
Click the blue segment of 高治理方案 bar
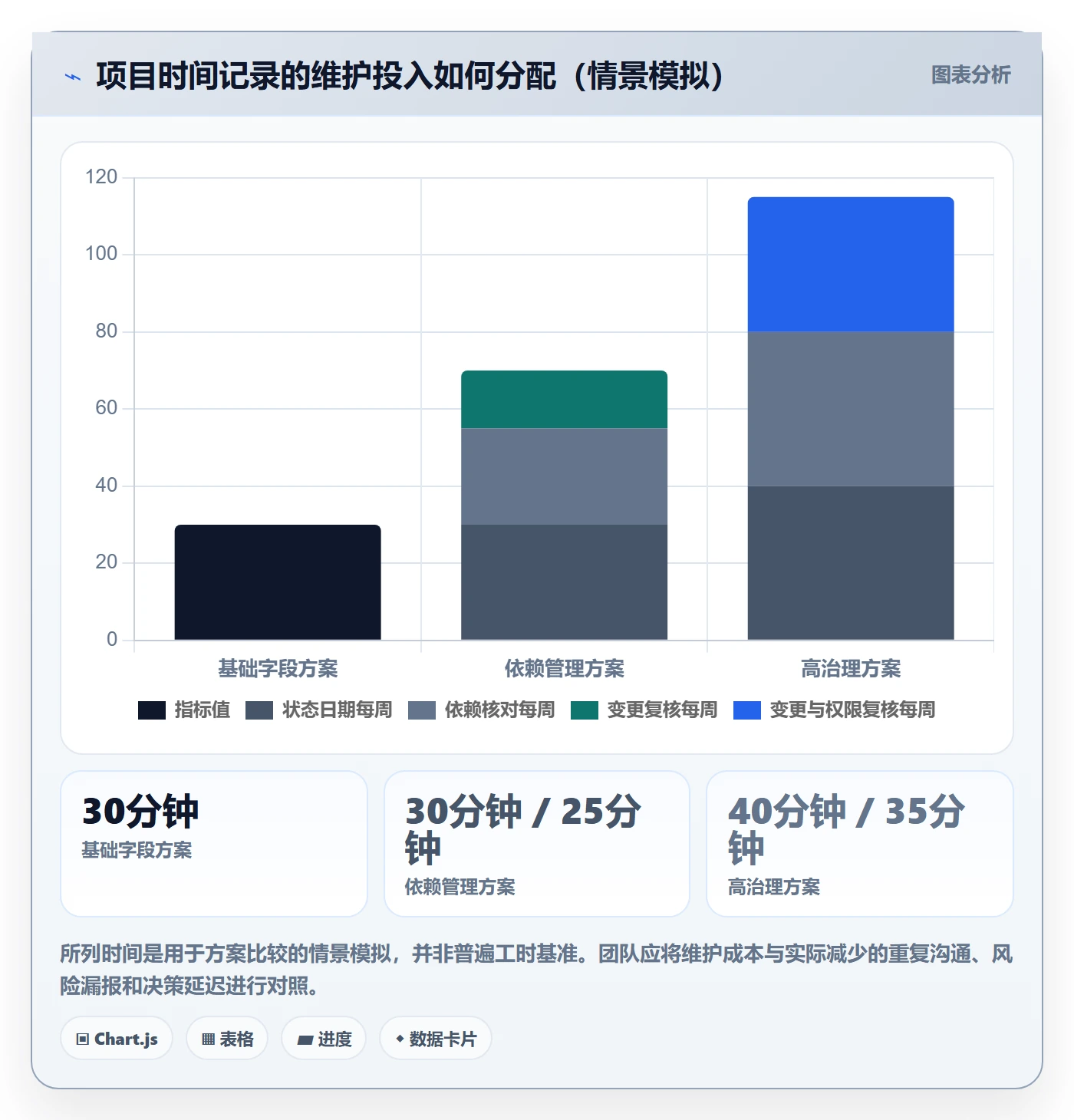[x=851, y=265]
